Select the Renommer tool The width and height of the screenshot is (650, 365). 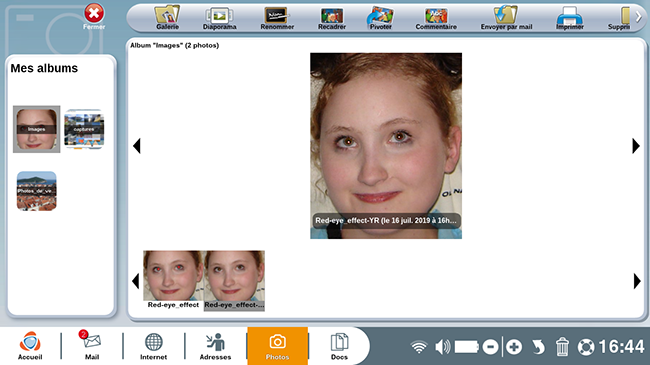point(277,18)
